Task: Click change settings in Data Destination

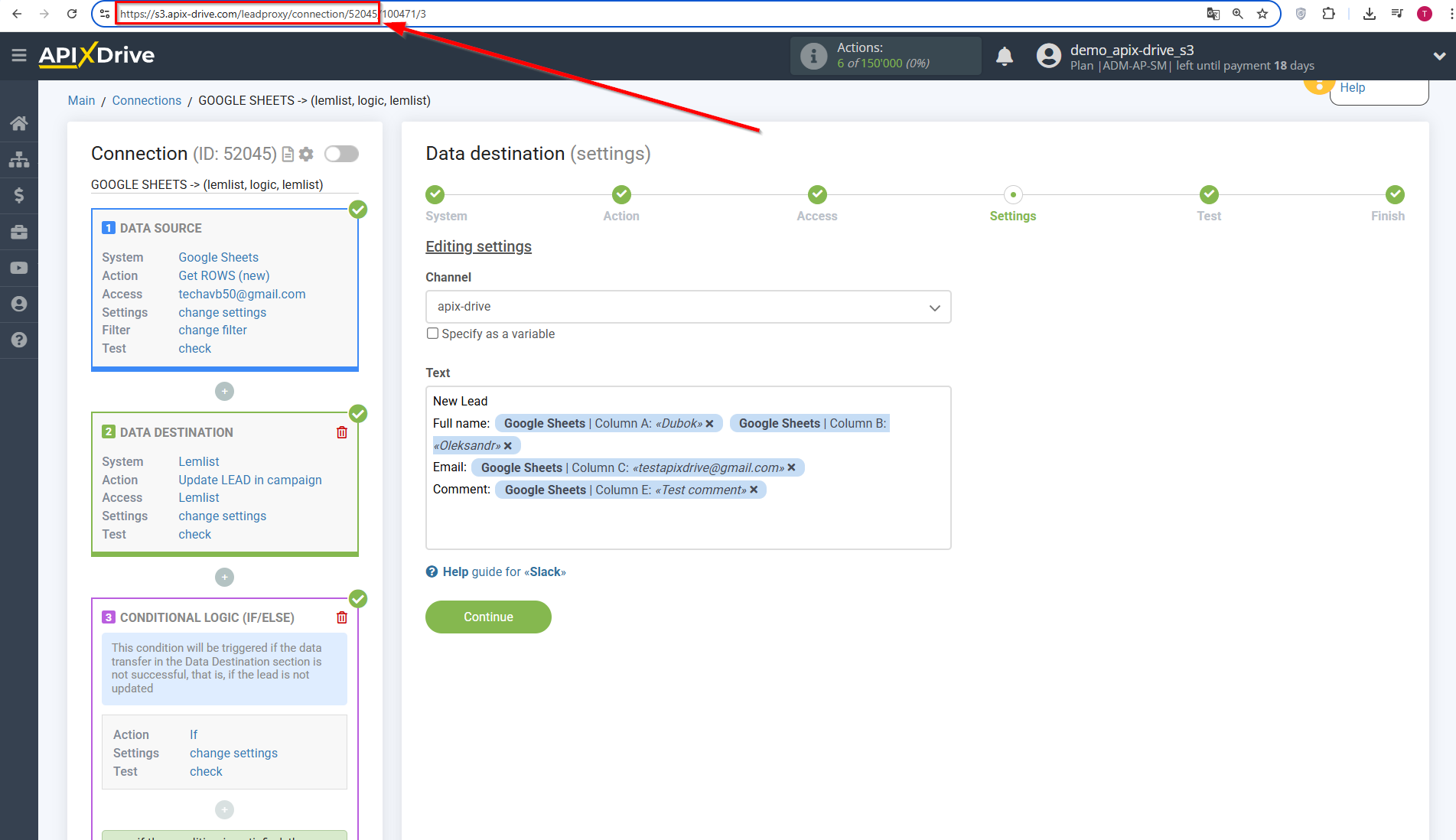Action: (223, 516)
